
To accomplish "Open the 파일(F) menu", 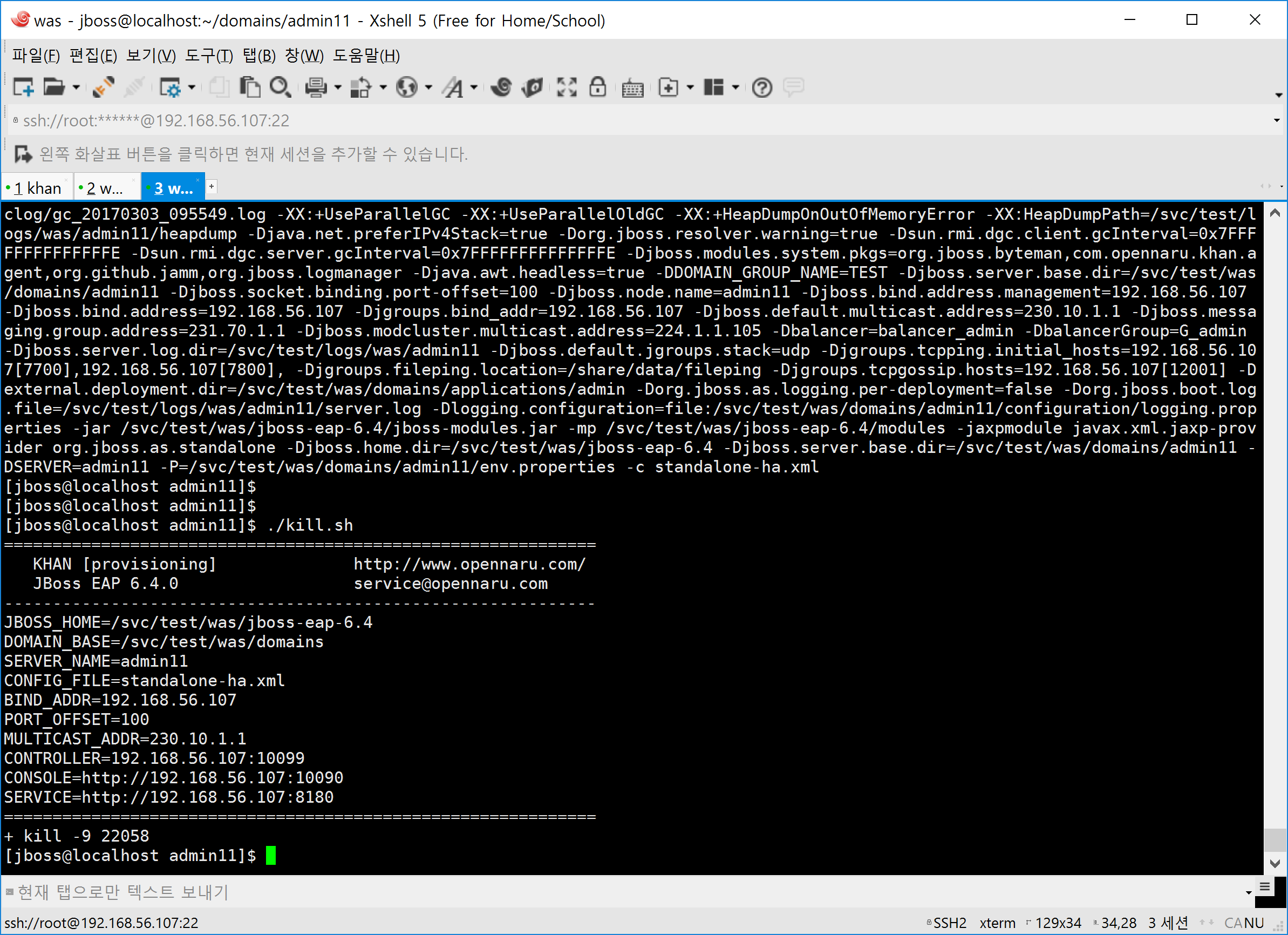I will pos(36,56).
